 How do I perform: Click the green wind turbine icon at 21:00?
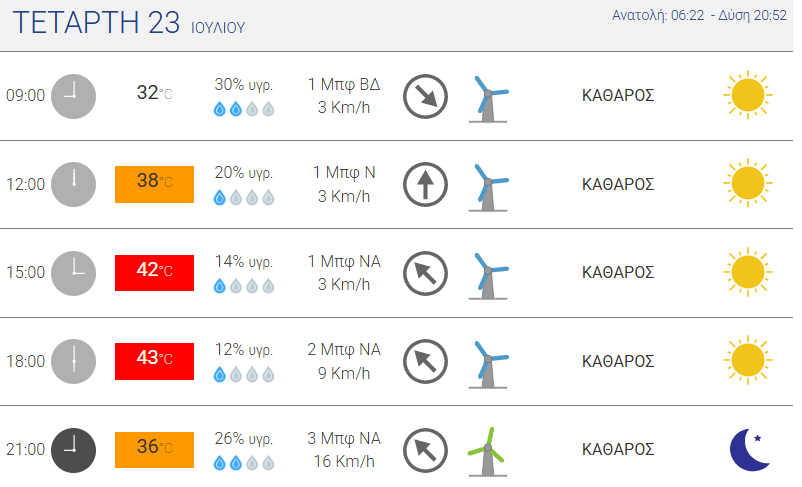point(488,451)
